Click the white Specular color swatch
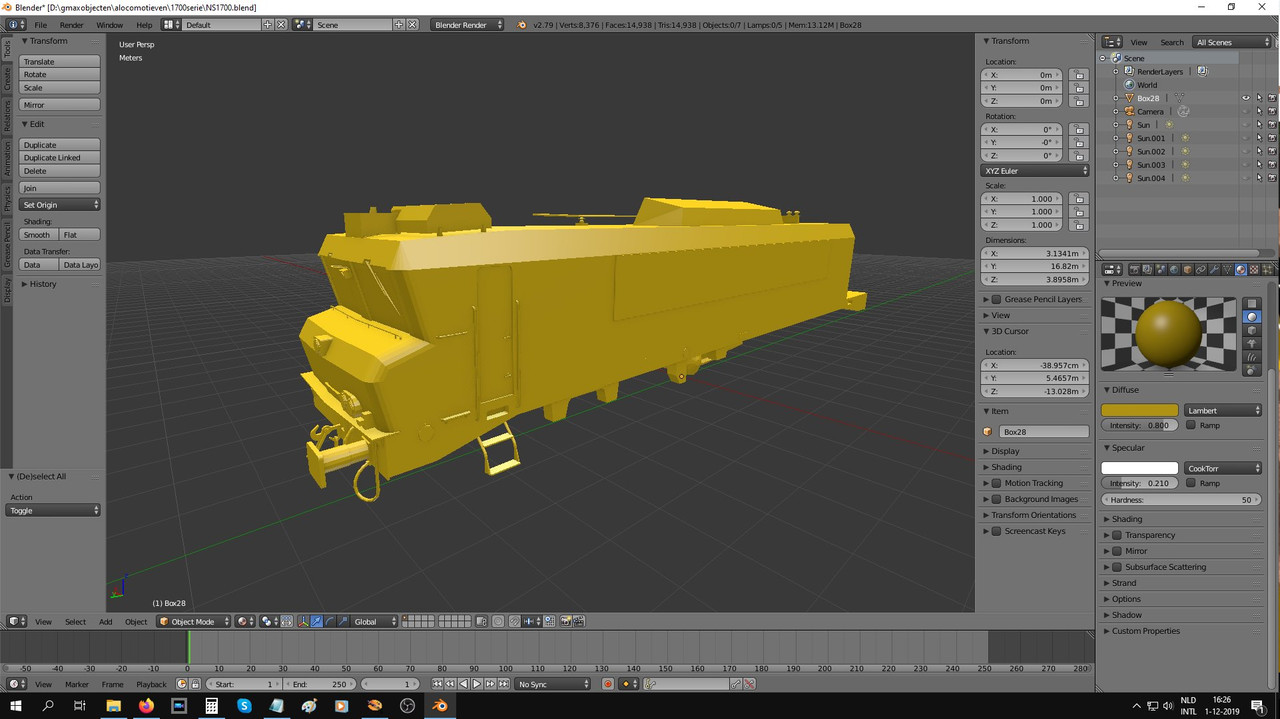This screenshot has width=1280, height=719. tap(1140, 468)
